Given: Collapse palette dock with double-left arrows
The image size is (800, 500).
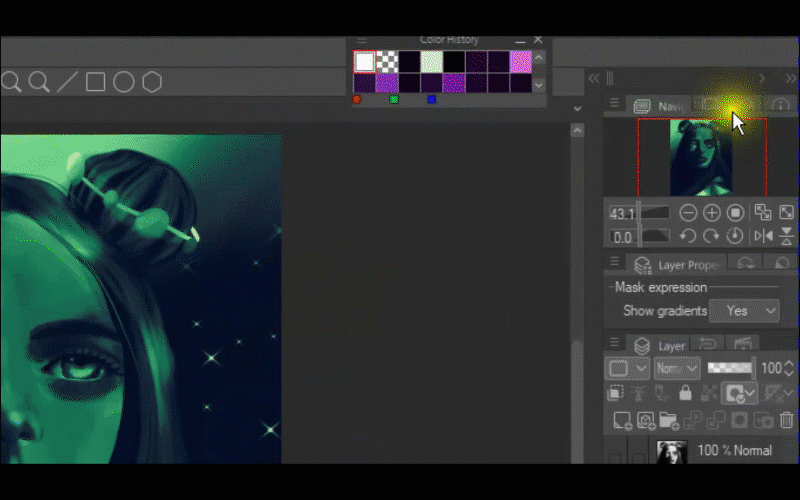Looking at the screenshot, I should click(x=593, y=79).
